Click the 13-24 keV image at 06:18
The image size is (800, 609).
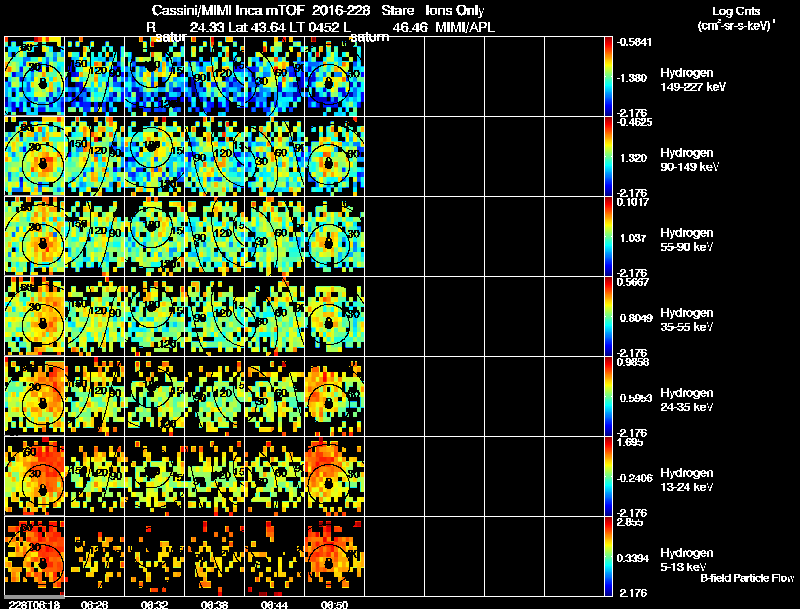[35, 477]
